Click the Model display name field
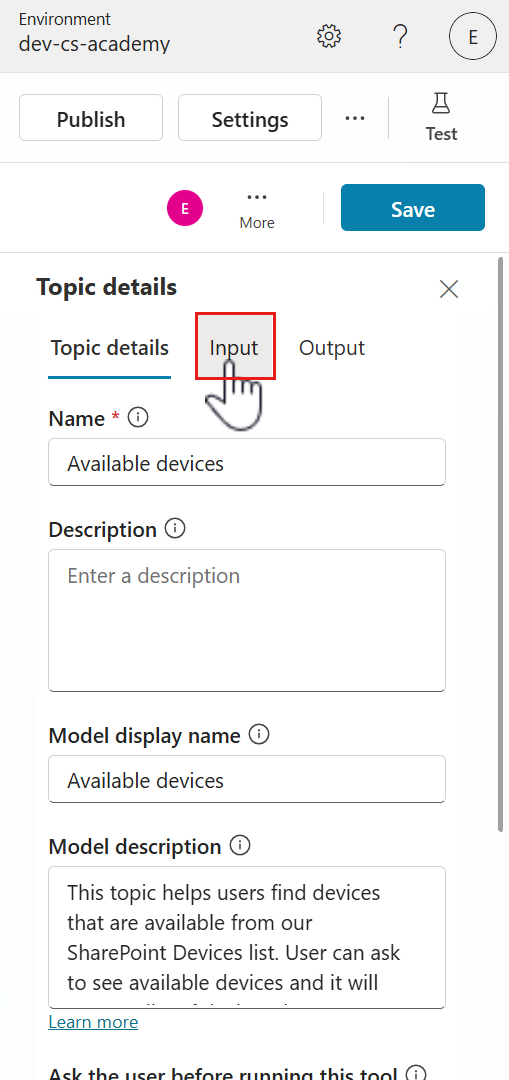 pyautogui.click(x=247, y=779)
